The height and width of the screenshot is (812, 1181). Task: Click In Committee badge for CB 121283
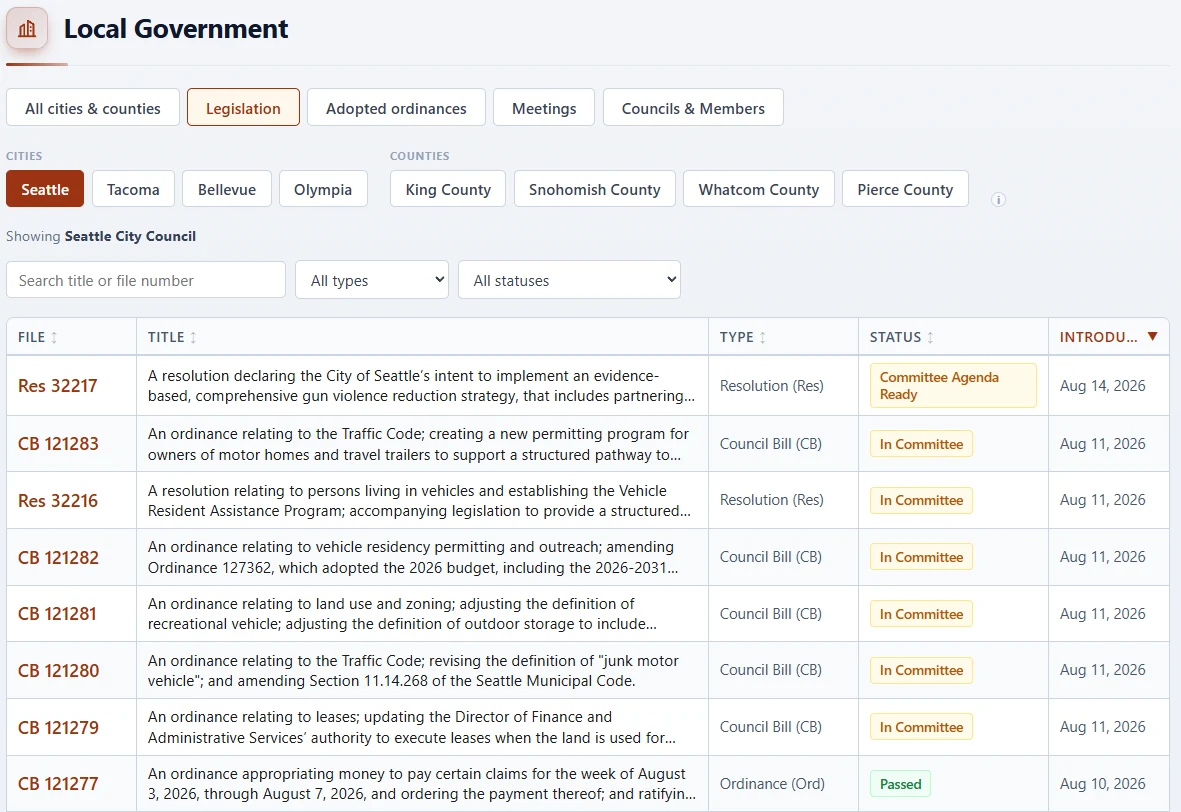(921, 444)
